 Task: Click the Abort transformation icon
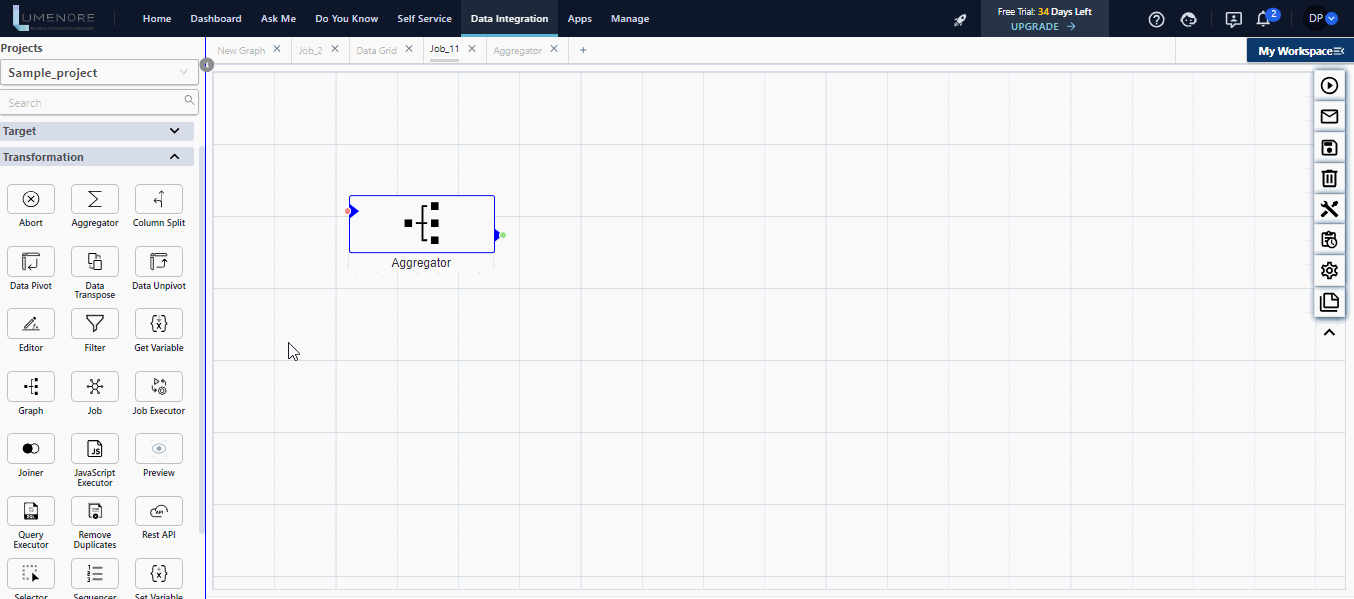pos(31,198)
